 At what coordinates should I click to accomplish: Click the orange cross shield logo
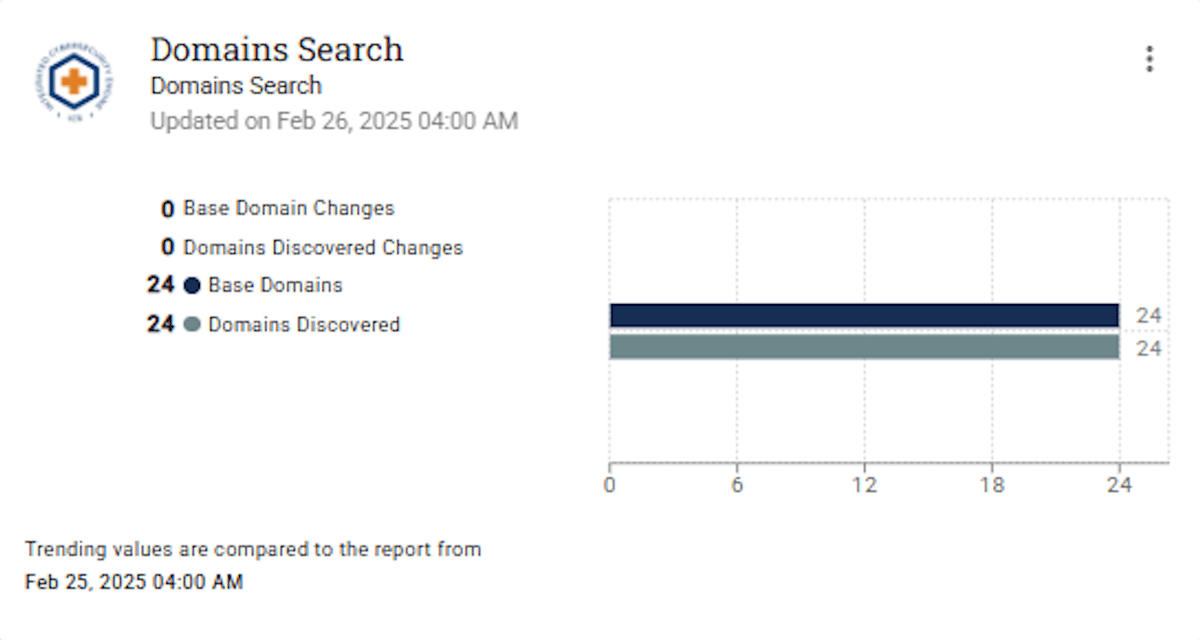point(75,83)
